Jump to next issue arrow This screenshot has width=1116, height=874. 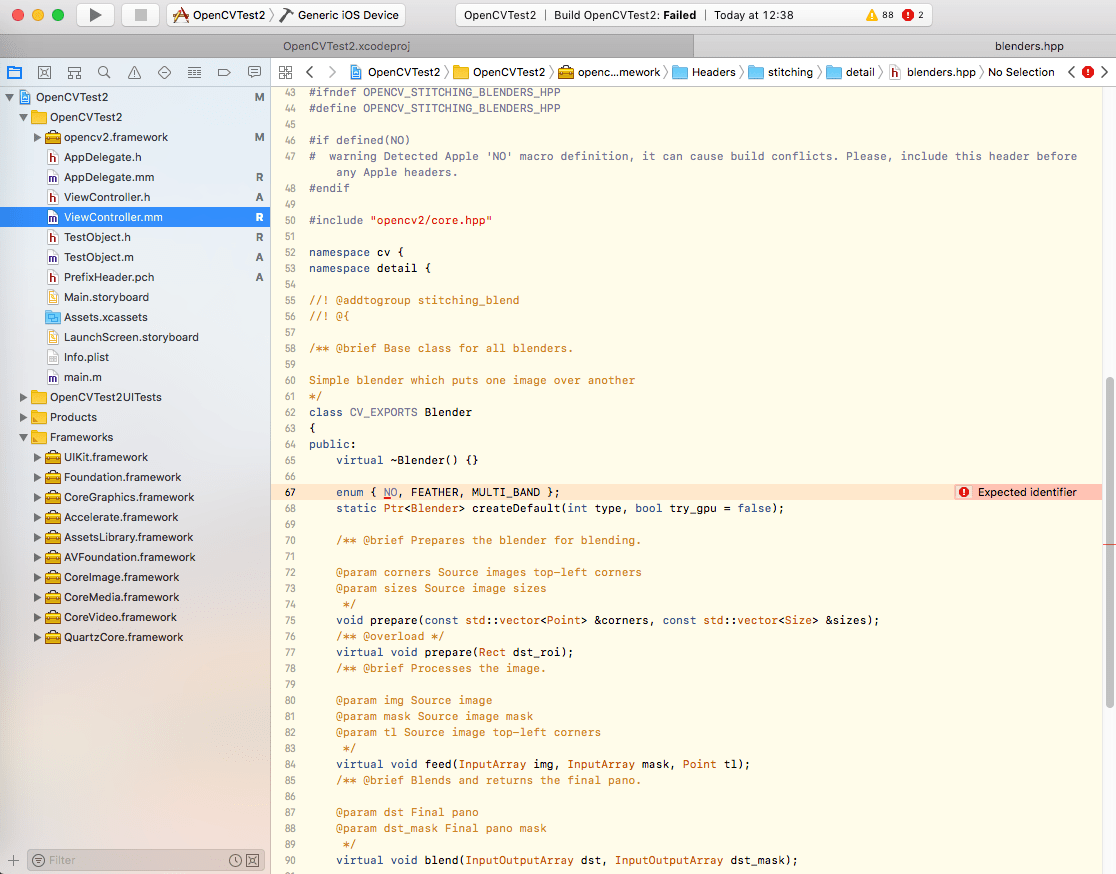click(1105, 72)
